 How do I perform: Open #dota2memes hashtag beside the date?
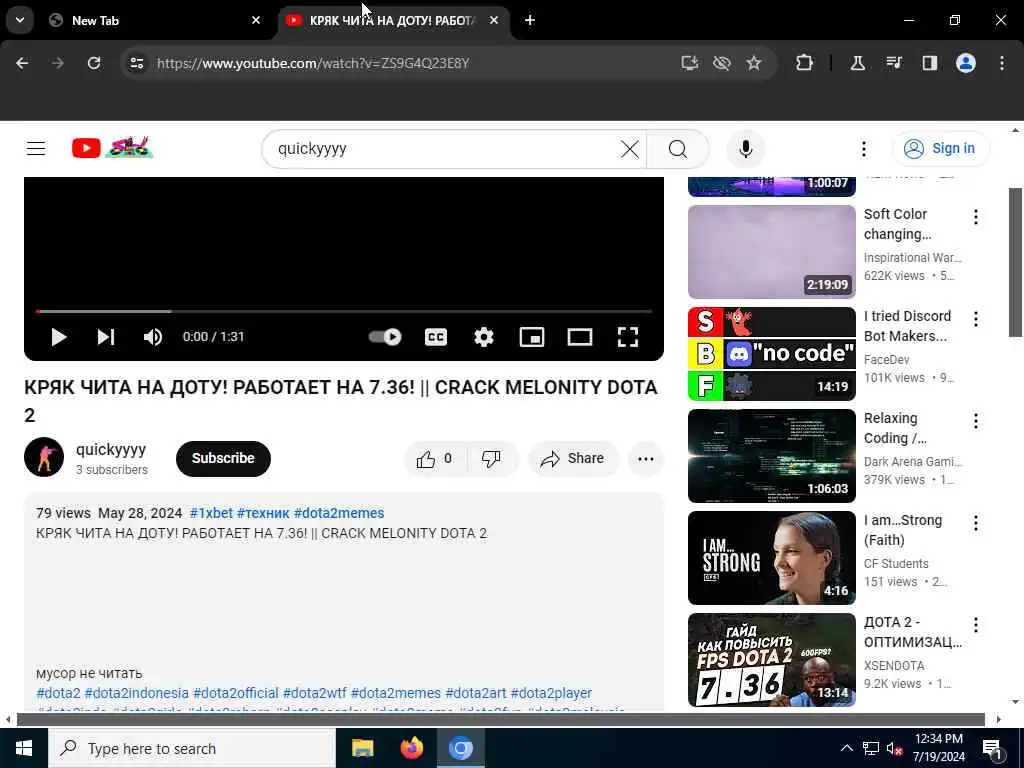pos(339,513)
